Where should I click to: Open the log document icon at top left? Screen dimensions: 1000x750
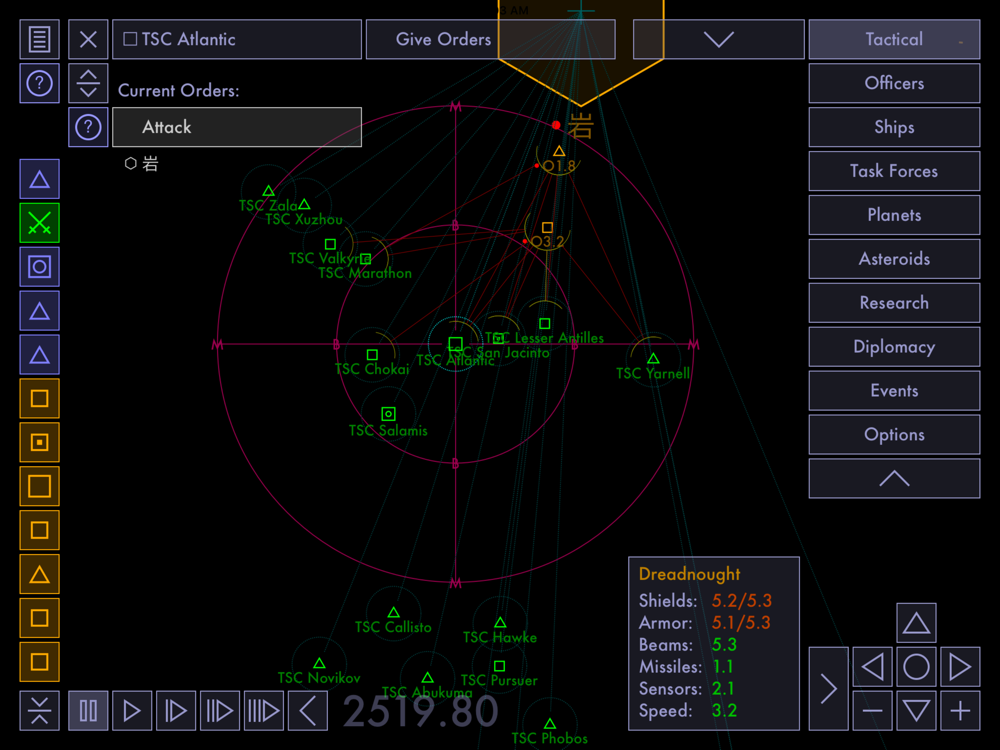tap(39, 39)
